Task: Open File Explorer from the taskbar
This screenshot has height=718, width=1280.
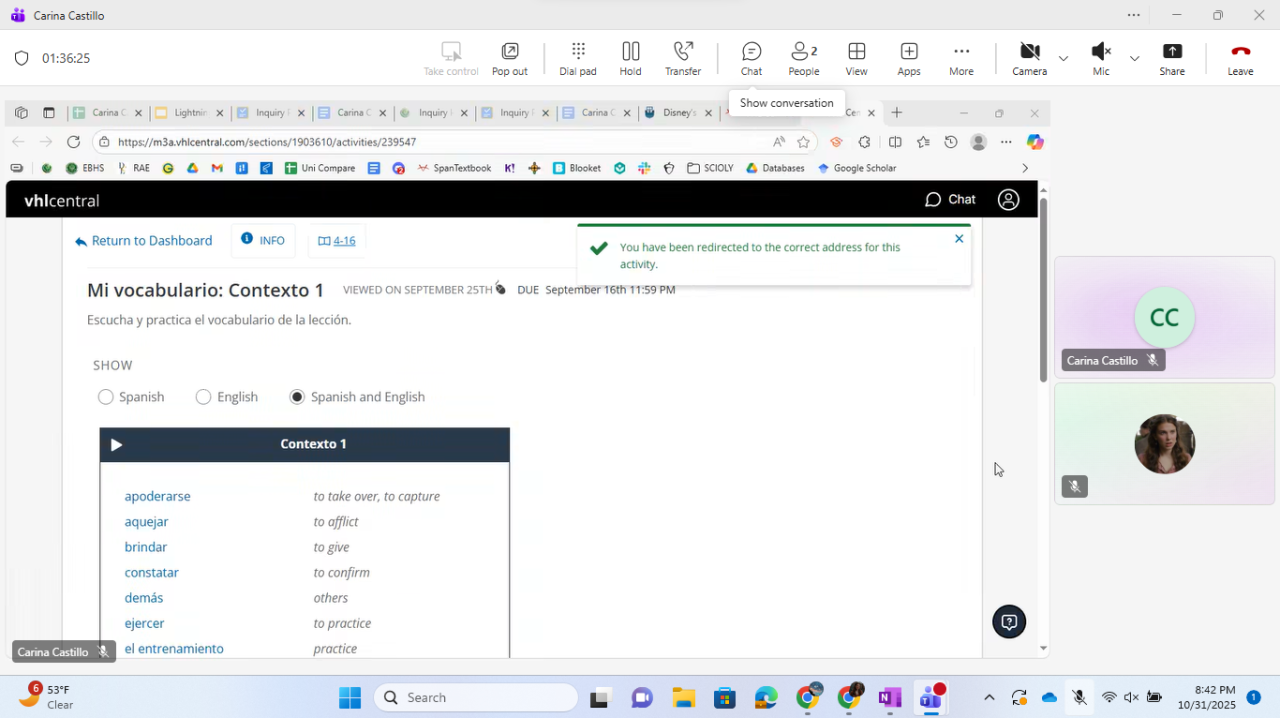Action: [684, 697]
